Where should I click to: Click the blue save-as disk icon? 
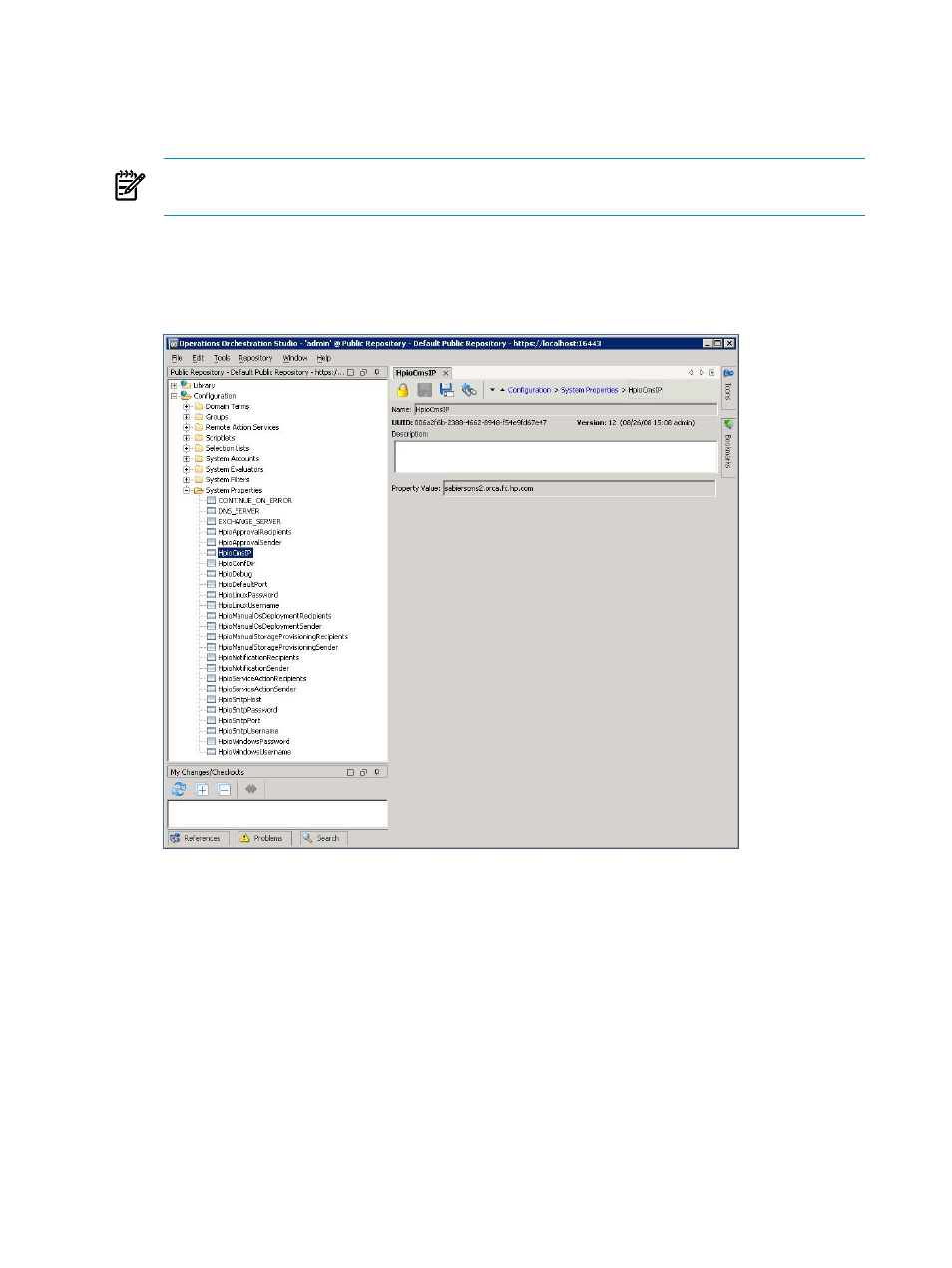446,390
